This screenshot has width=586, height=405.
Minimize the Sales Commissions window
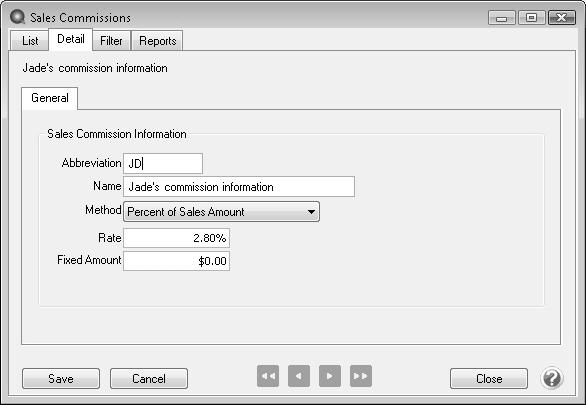point(502,18)
